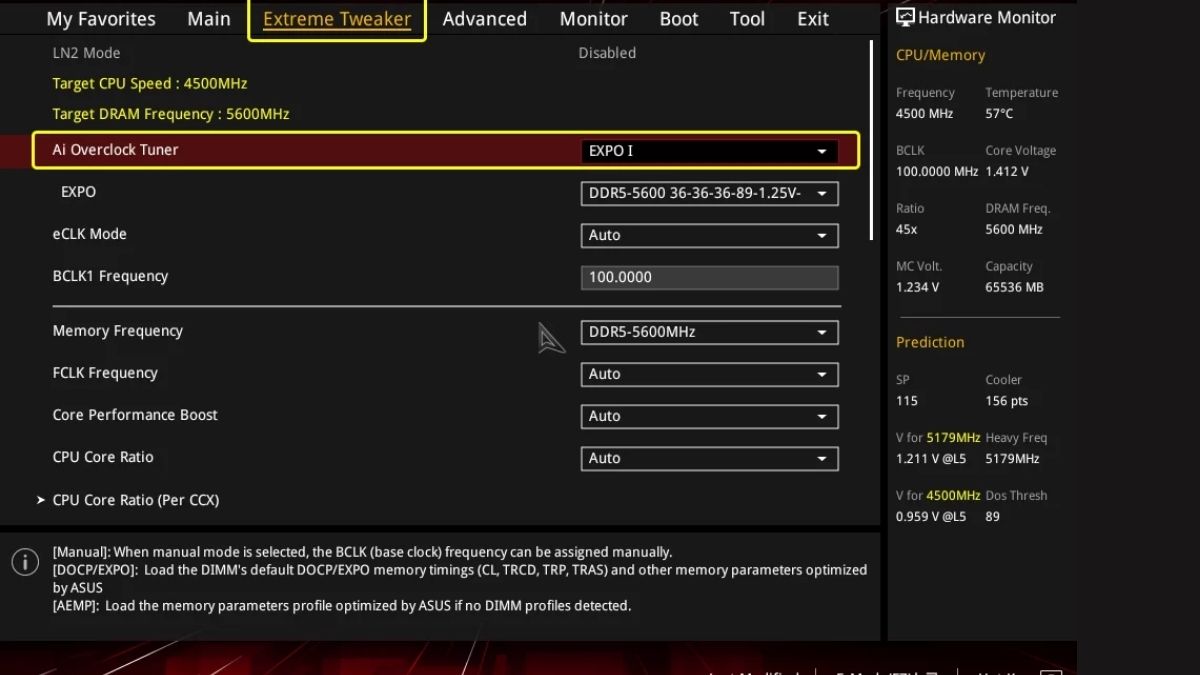Open the eCLK Mode dropdown

tap(709, 235)
